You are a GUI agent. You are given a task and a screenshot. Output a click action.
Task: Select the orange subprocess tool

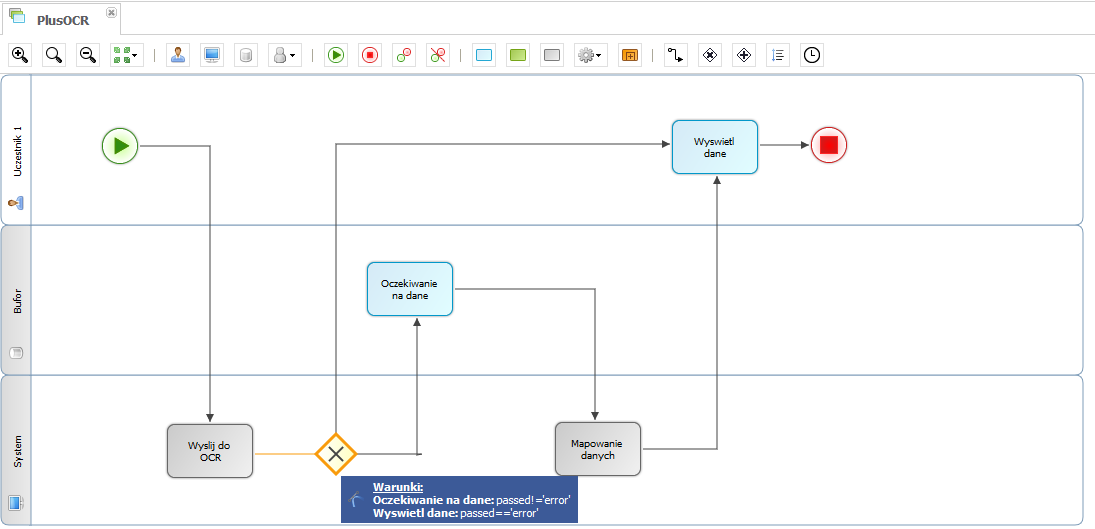pos(630,55)
